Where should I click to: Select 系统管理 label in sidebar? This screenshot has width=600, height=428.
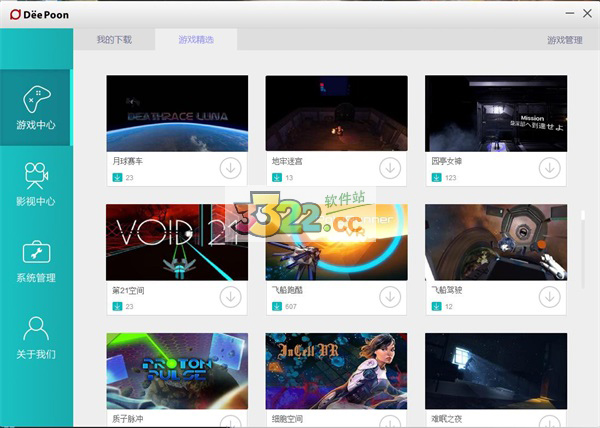[36, 278]
